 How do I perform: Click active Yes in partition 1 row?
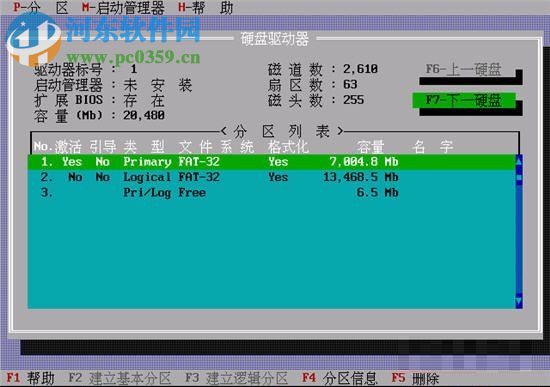(72, 162)
